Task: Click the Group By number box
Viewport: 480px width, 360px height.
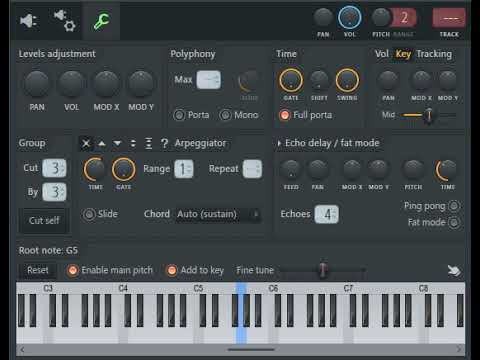Action: click(54, 192)
